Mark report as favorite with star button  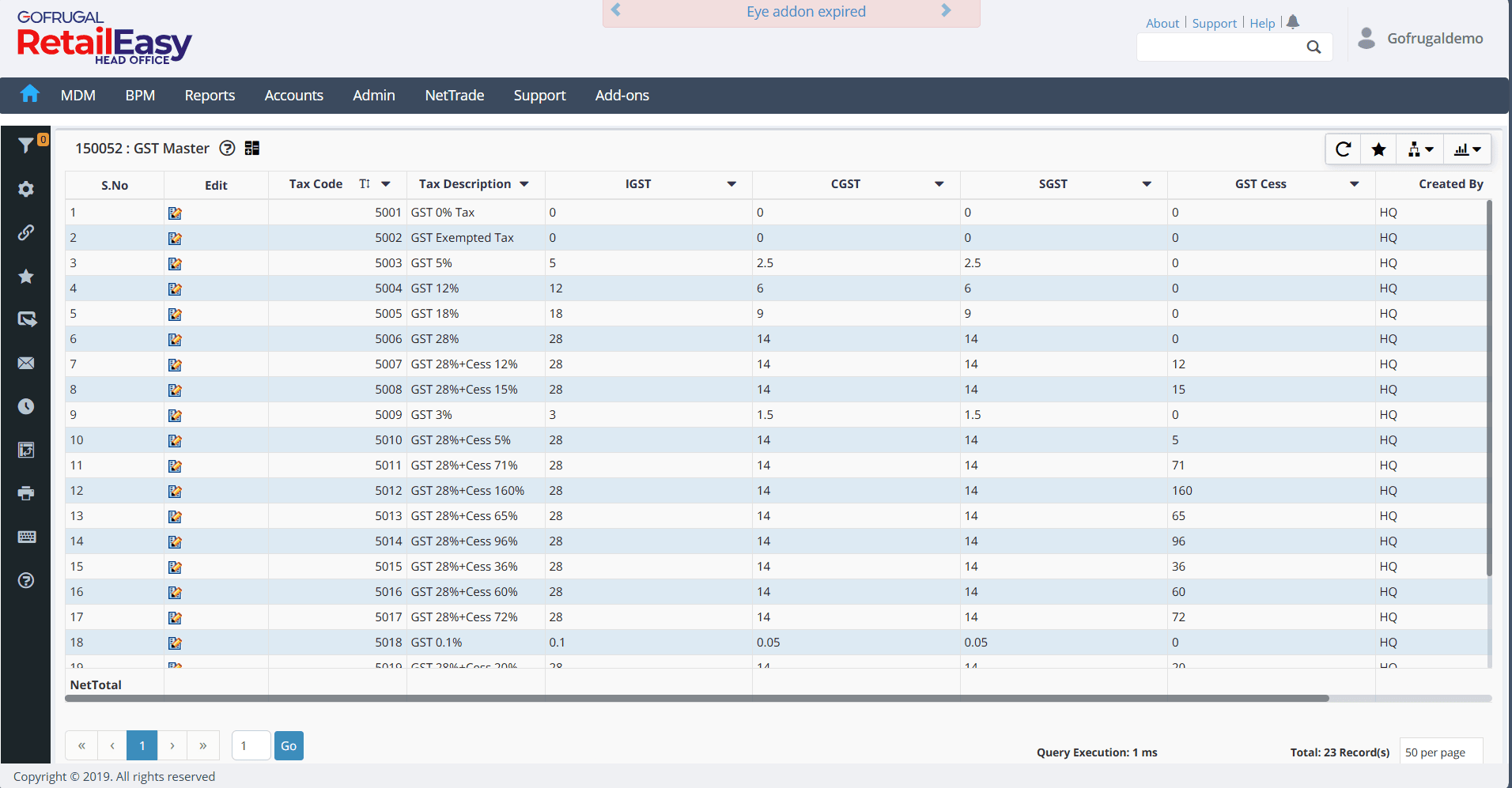1378,149
